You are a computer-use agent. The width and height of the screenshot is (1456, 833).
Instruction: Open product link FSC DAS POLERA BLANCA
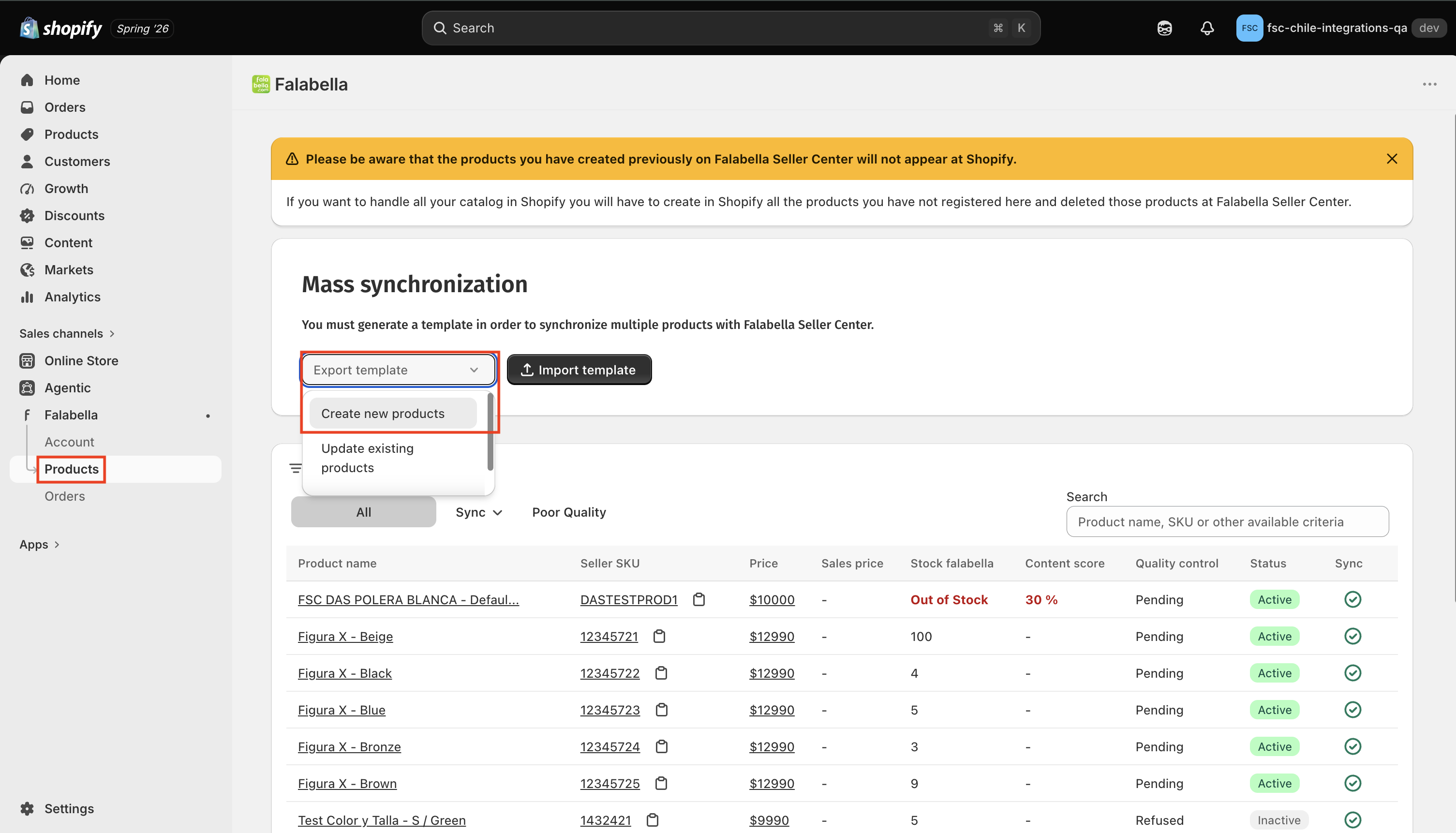click(x=408, y=599)
